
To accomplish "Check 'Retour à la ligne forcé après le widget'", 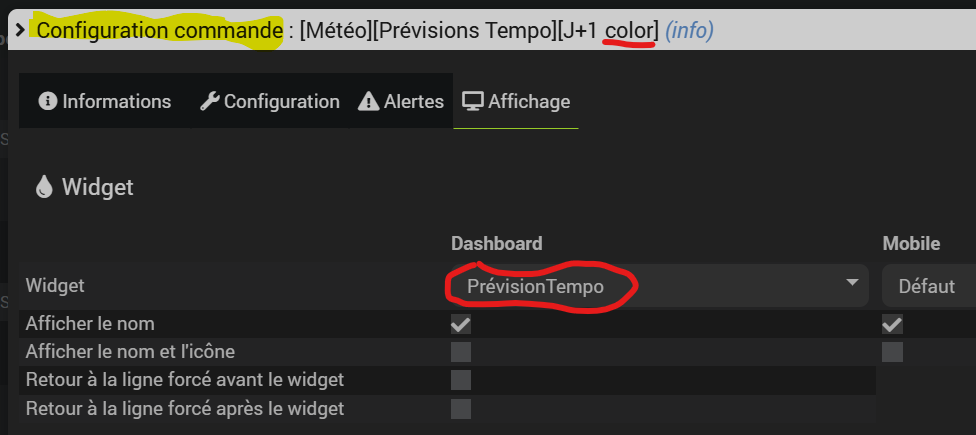I will coord(461,409).
